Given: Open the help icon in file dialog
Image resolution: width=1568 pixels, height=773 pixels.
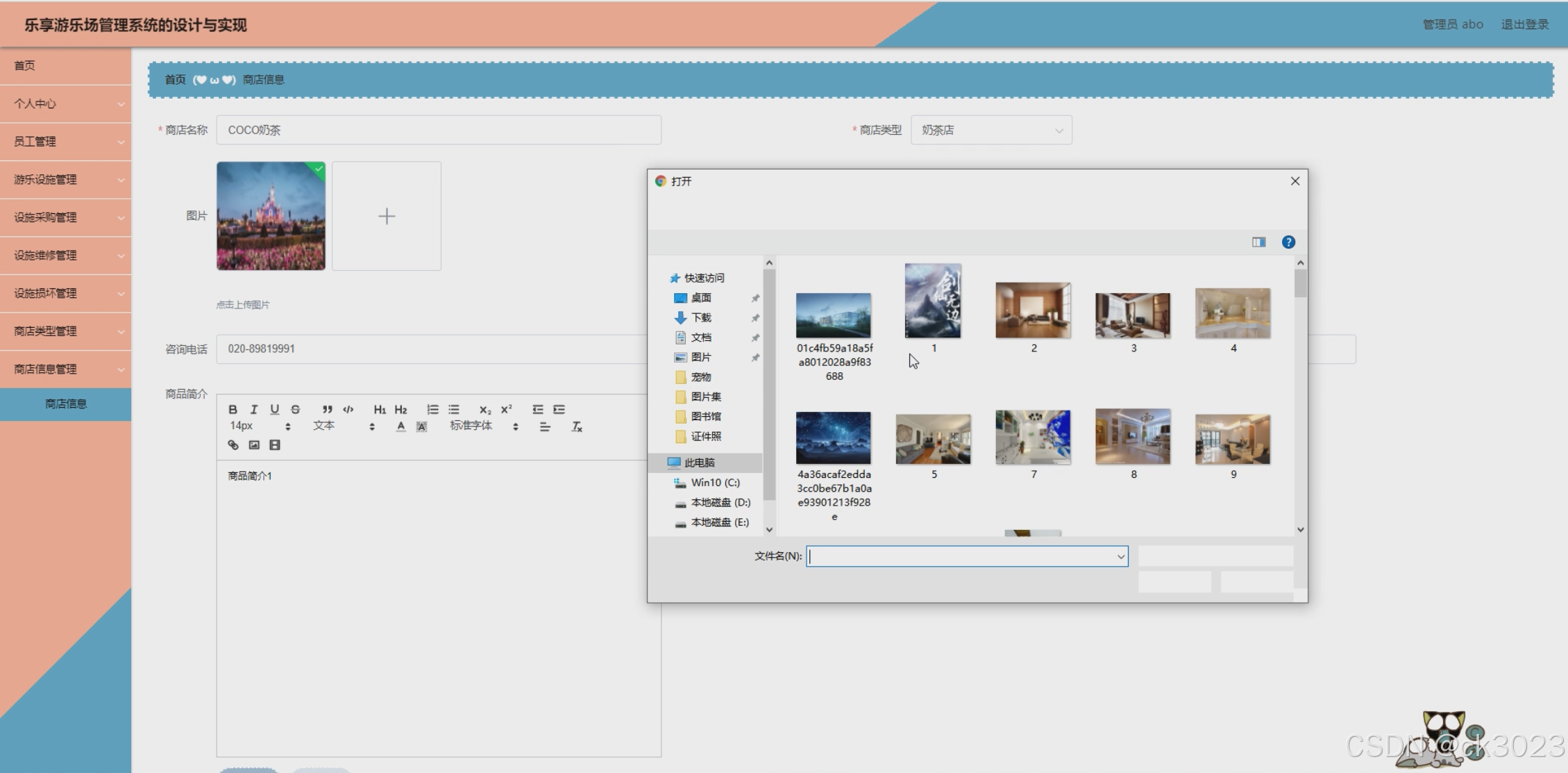Looking at the screenshot, I should pyautogui.click(x=1288, y=242).
